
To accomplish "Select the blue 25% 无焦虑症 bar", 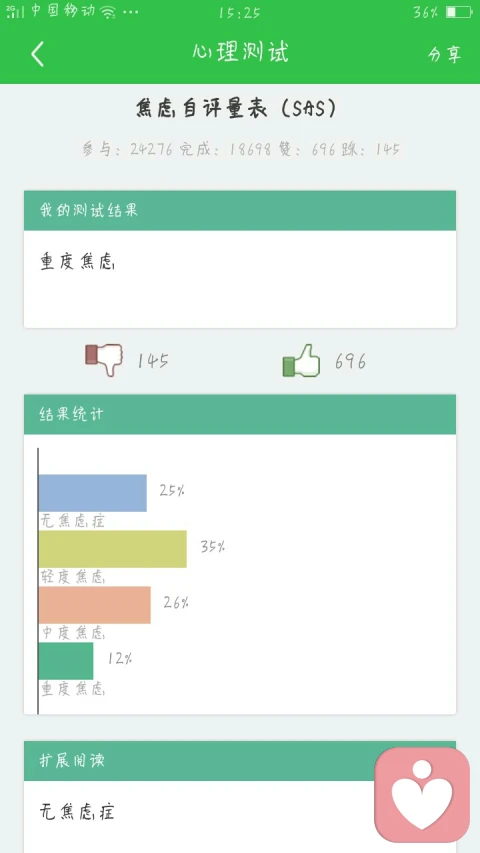I will tap(93, 493).
